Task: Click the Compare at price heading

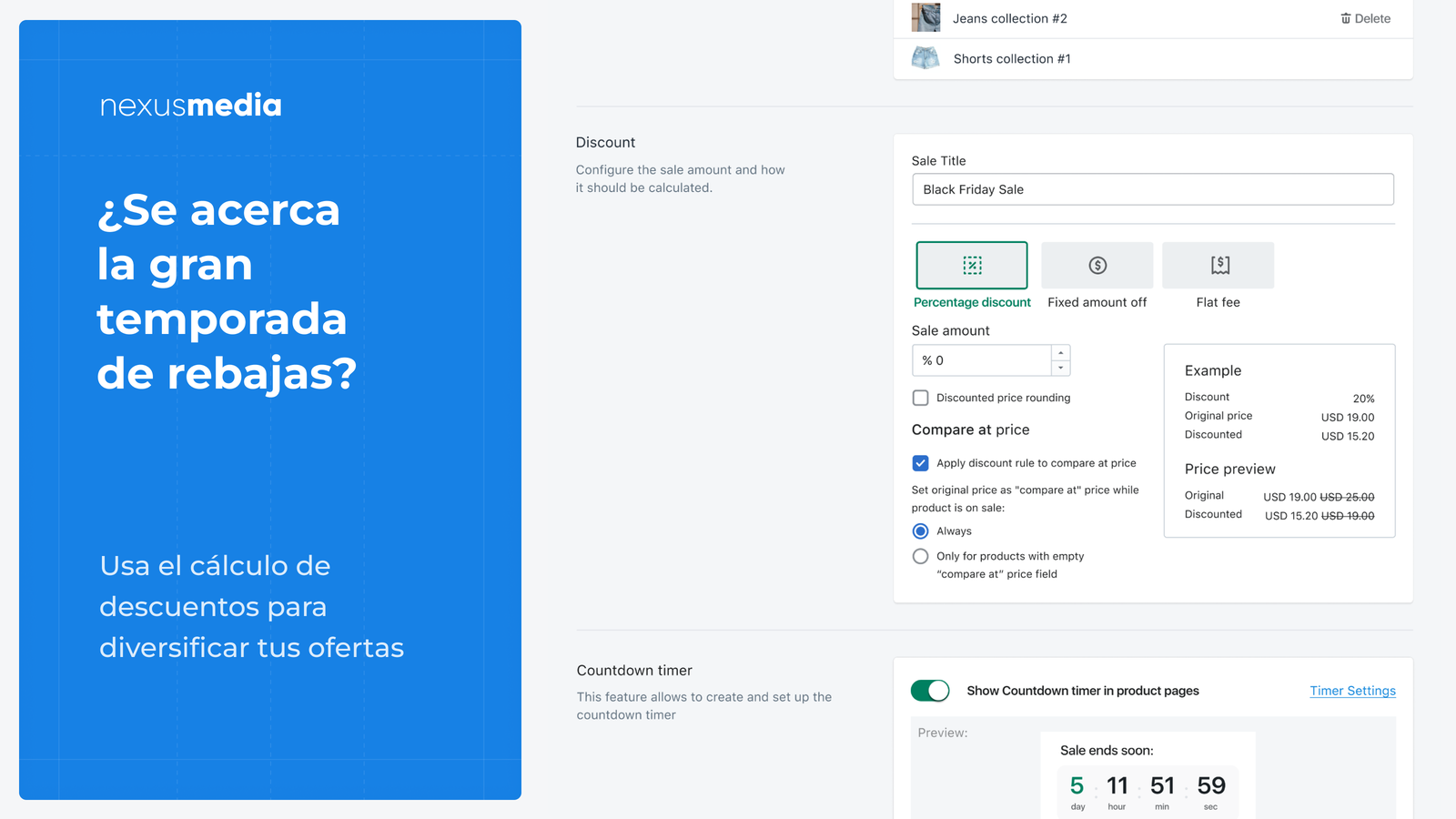Action: [x=971, y=430]
